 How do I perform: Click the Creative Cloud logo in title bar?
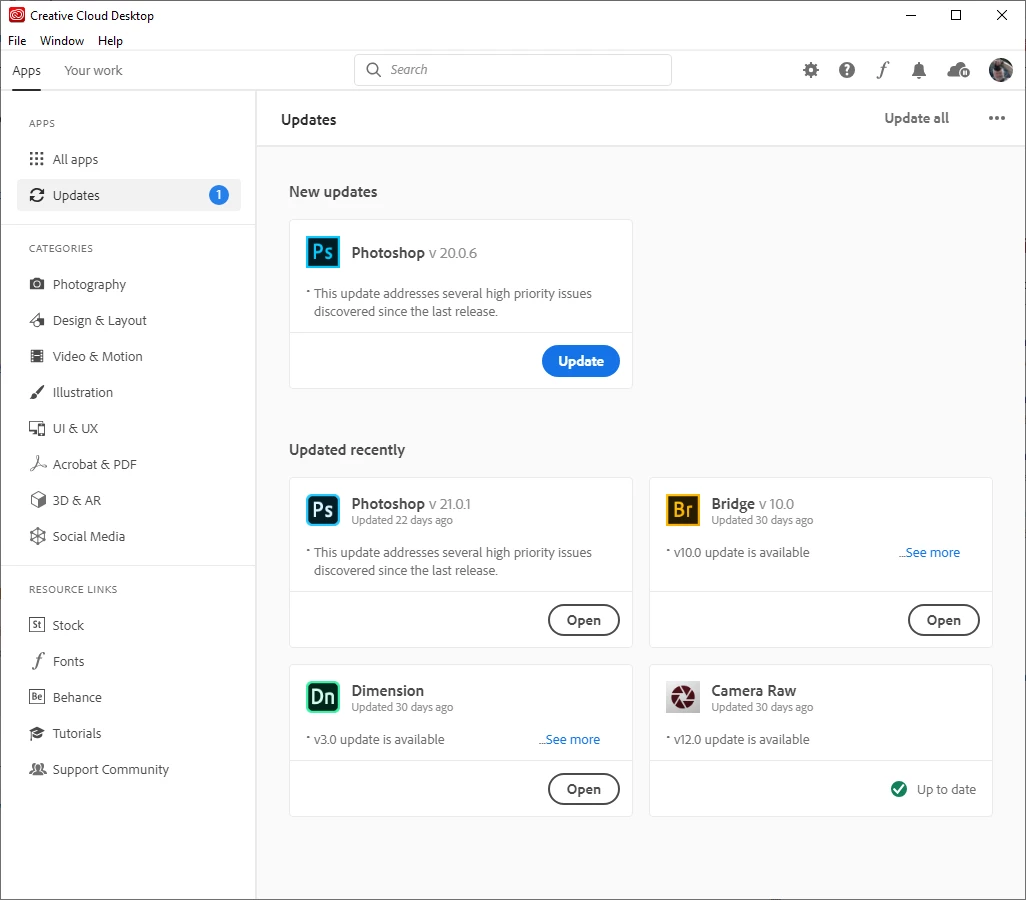16,15
